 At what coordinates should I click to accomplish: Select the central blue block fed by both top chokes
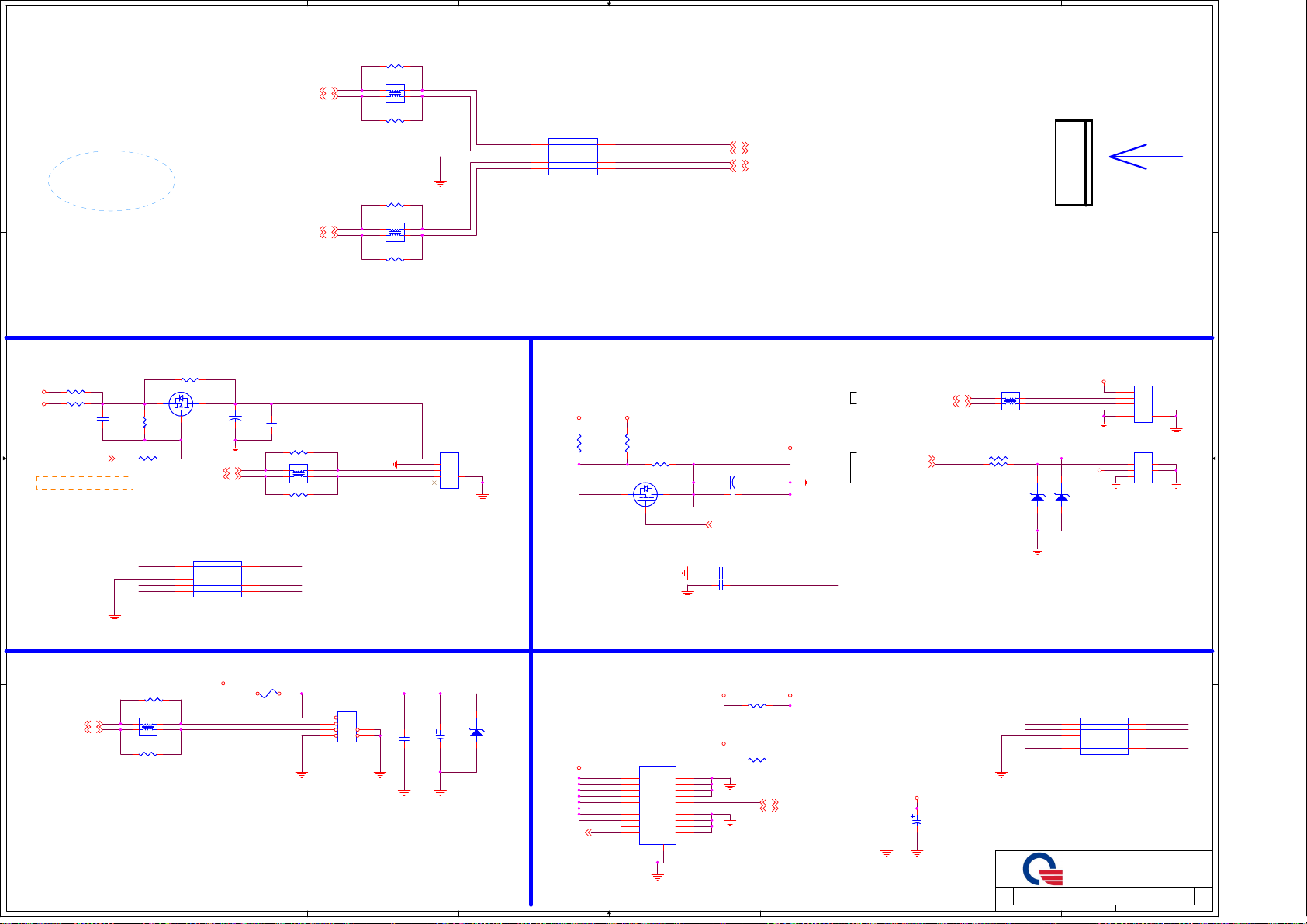coord(573,157)
